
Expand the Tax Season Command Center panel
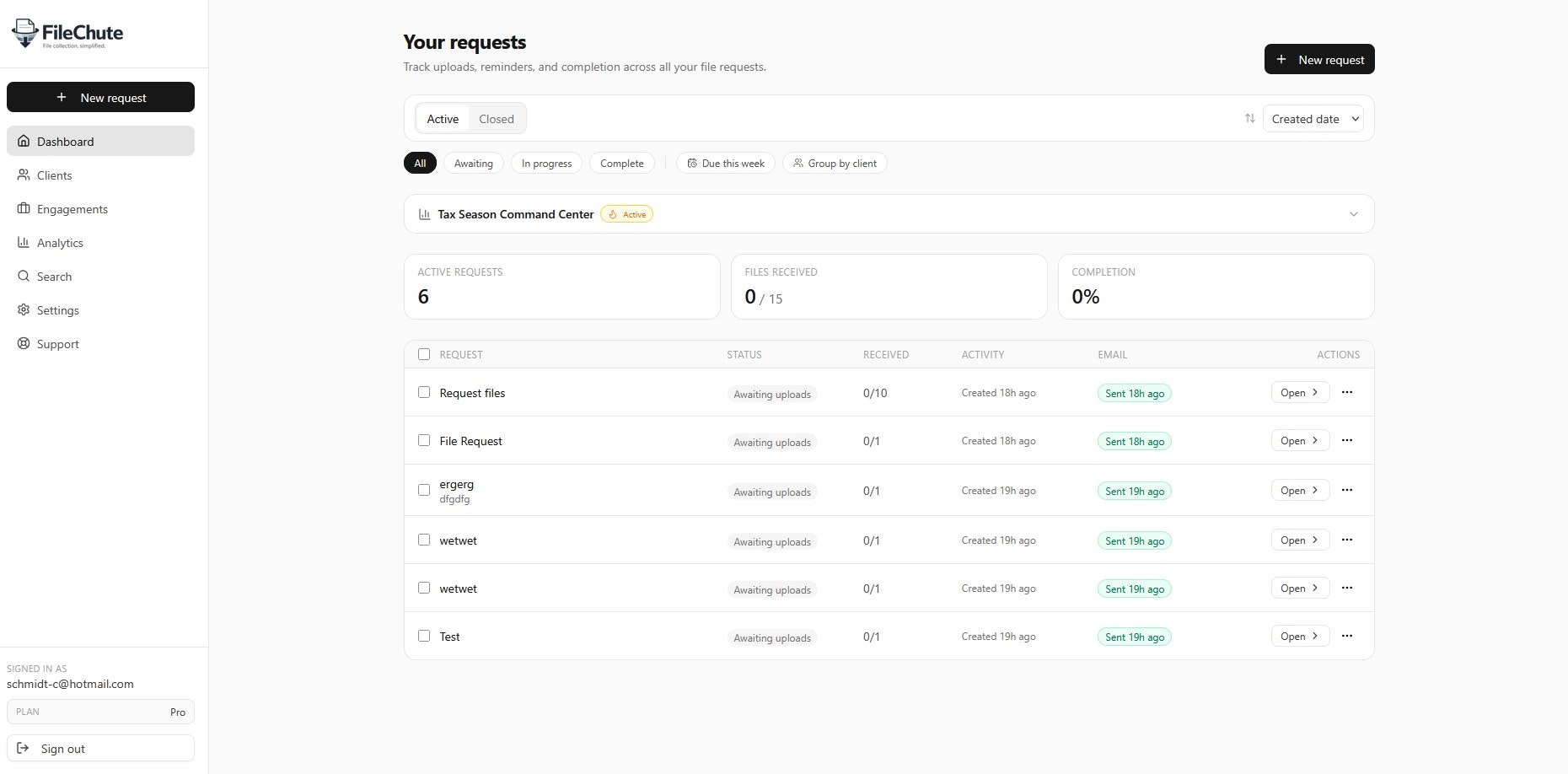(x=1354, y=214)
